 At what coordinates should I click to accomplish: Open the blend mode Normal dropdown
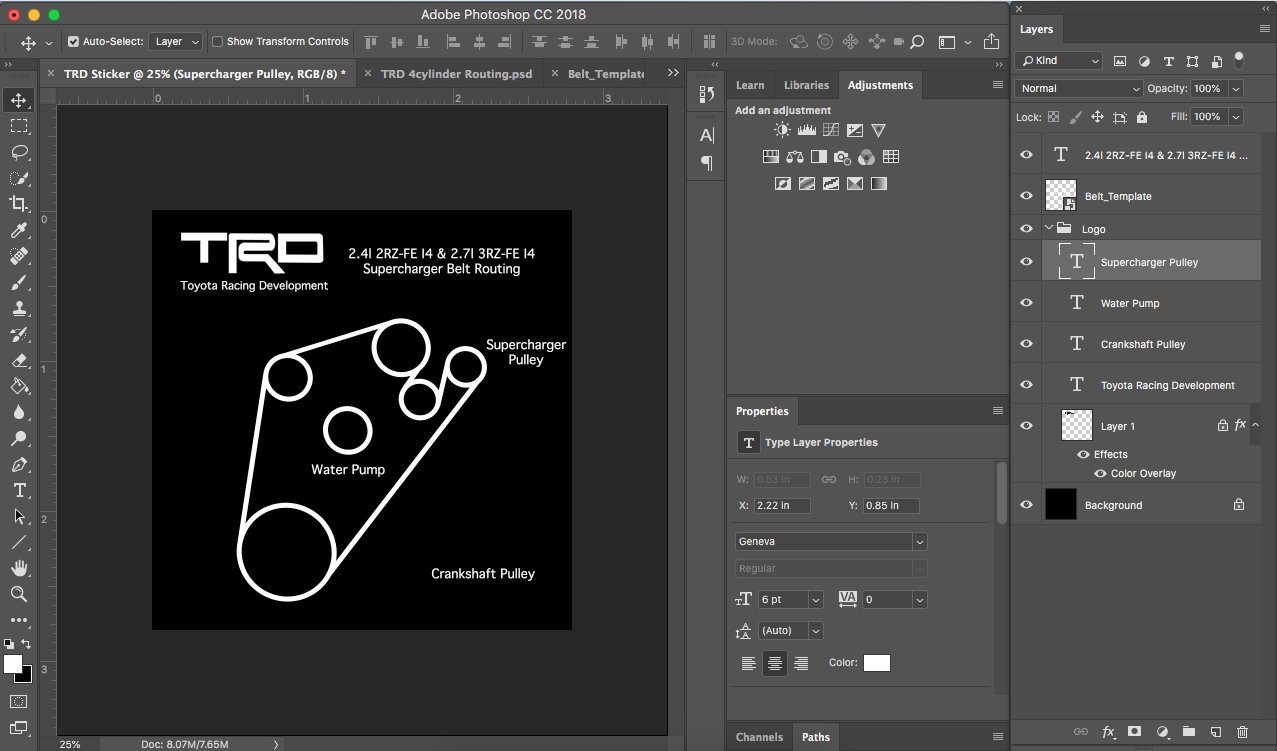[1078, 88]
